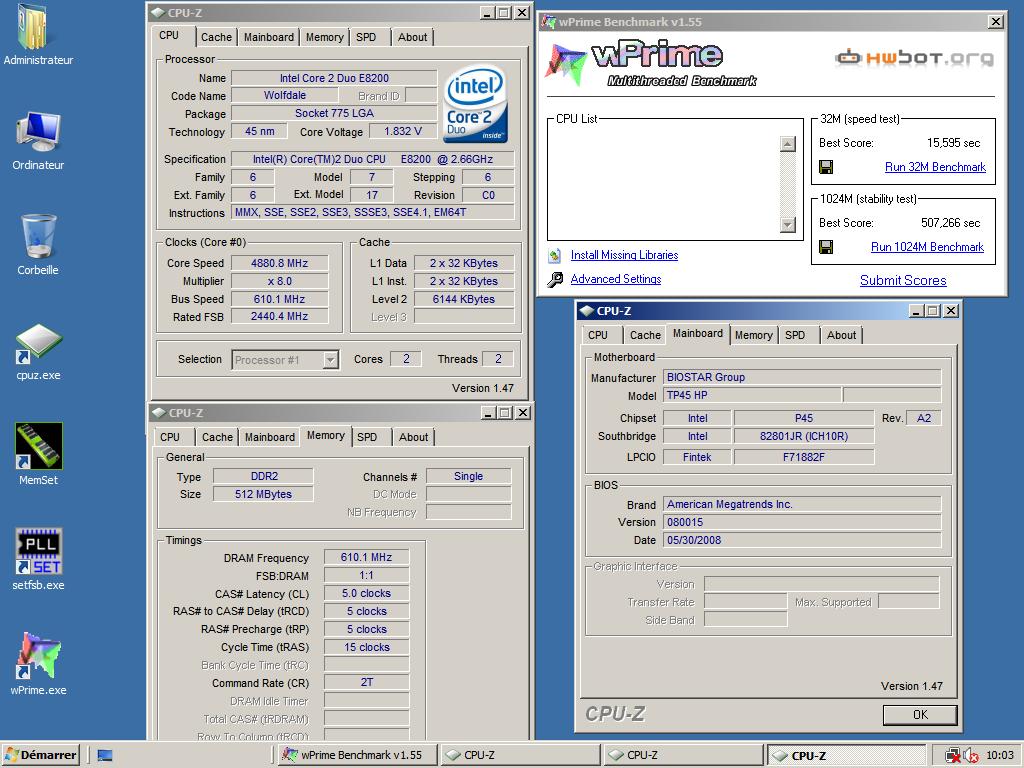Open the Ordinateur desktop icon
This screenshot has width=1024, height=768.
[38, 139]
